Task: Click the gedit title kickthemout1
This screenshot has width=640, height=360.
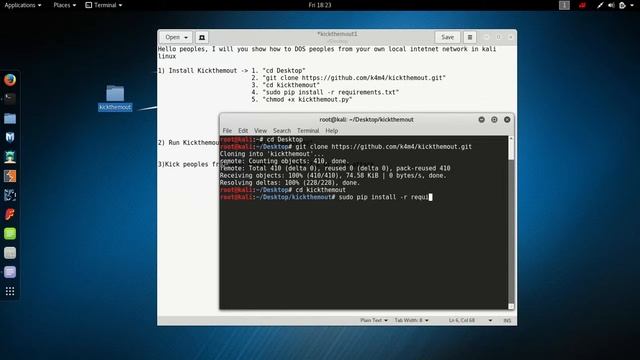Action: [337, 34]
